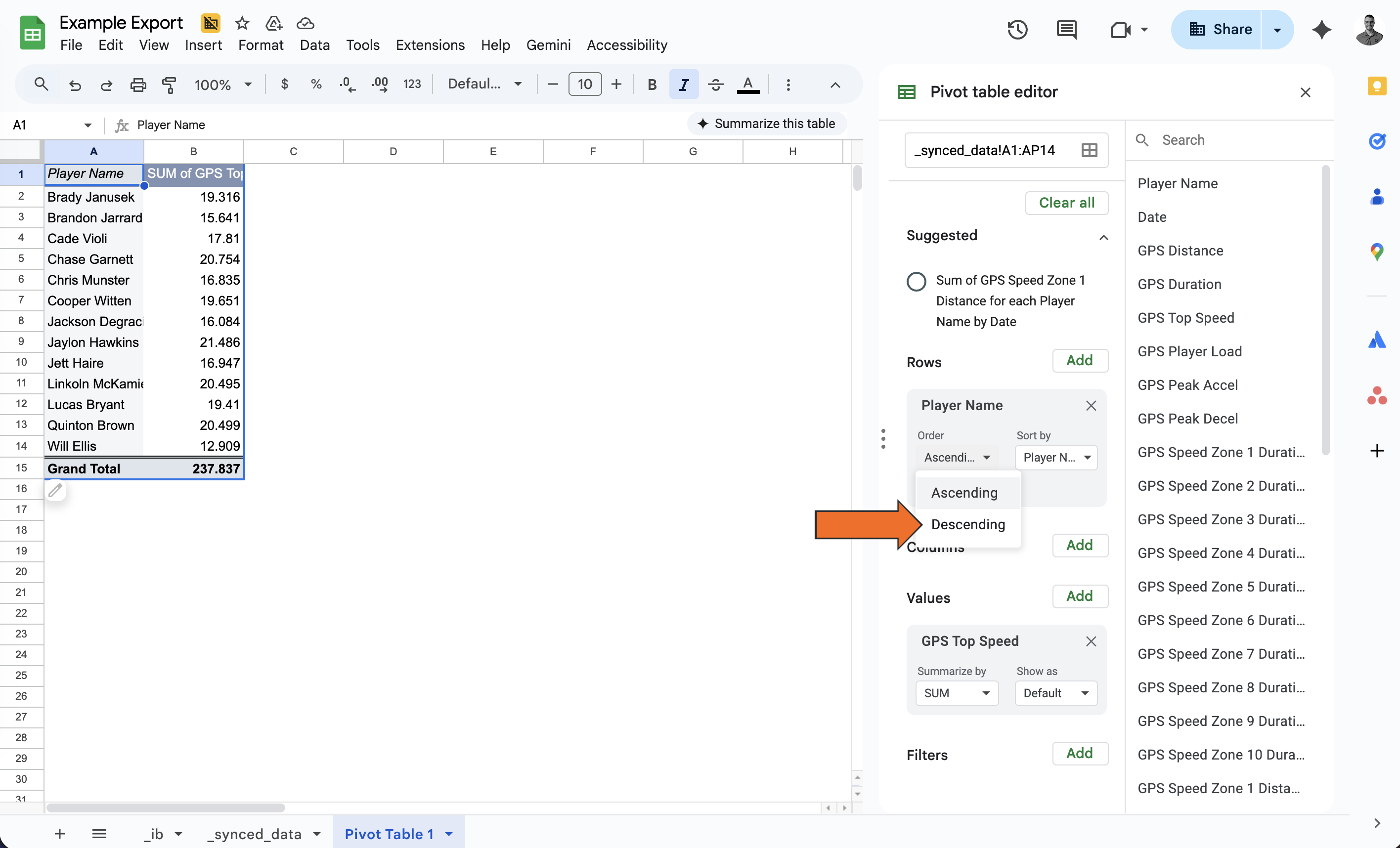
Task: Open Show as Default dropdown
Action: [x=1055, y=693]
